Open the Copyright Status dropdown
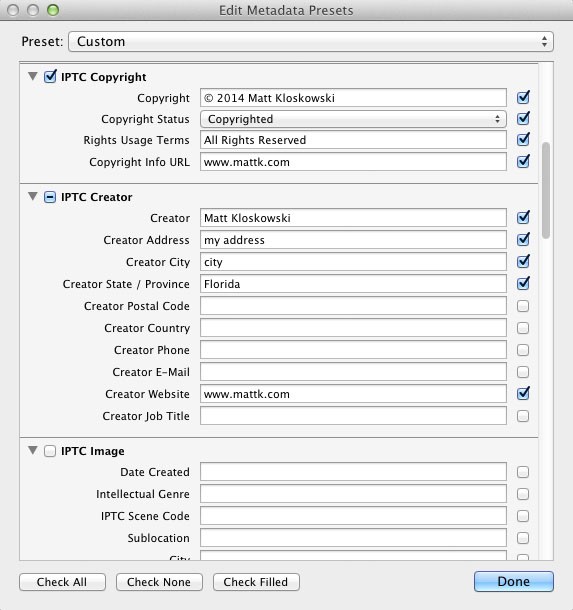This screenshot has width=573, height=610. (353, 119)
